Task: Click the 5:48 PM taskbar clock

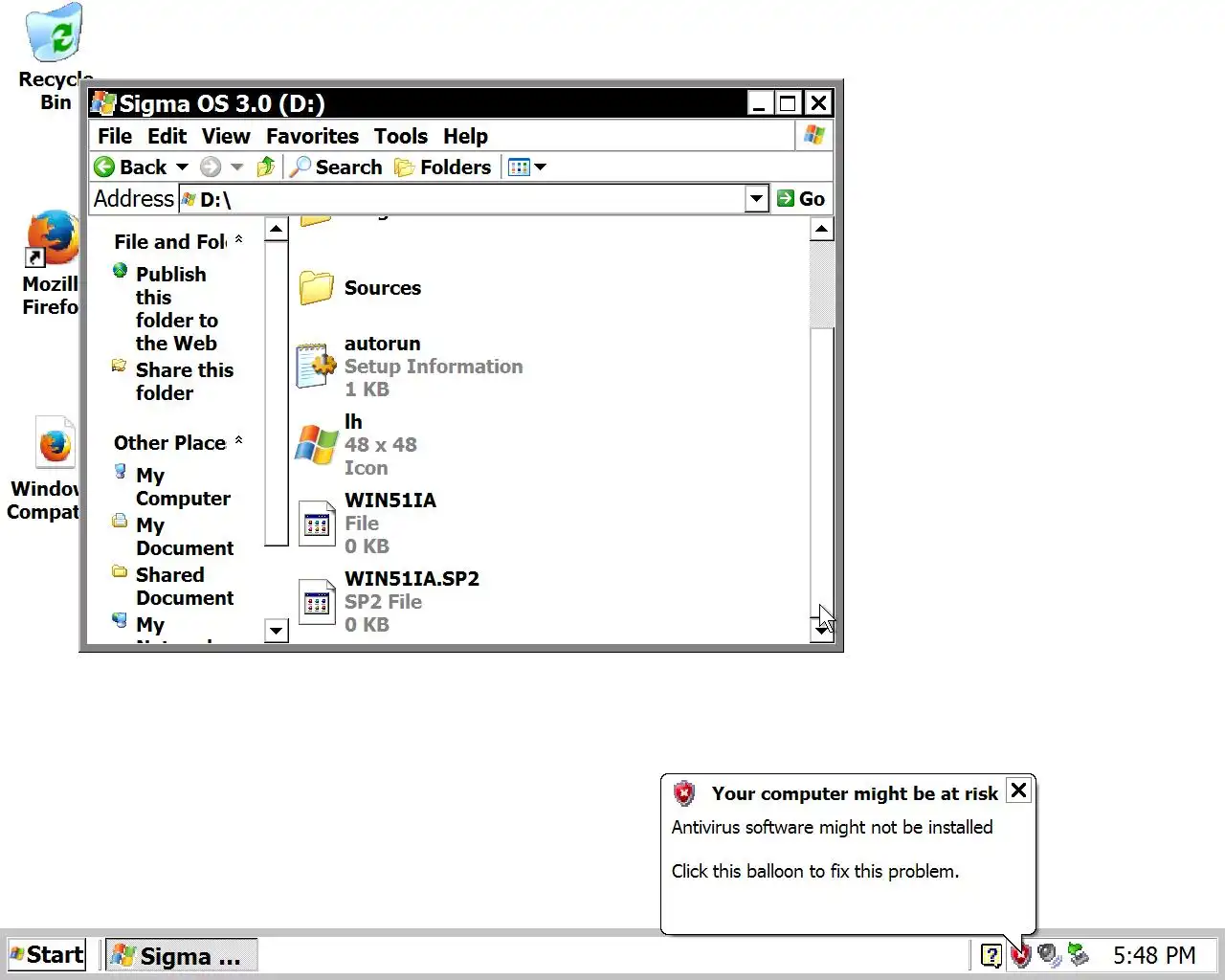Action: coord(1154,955)
